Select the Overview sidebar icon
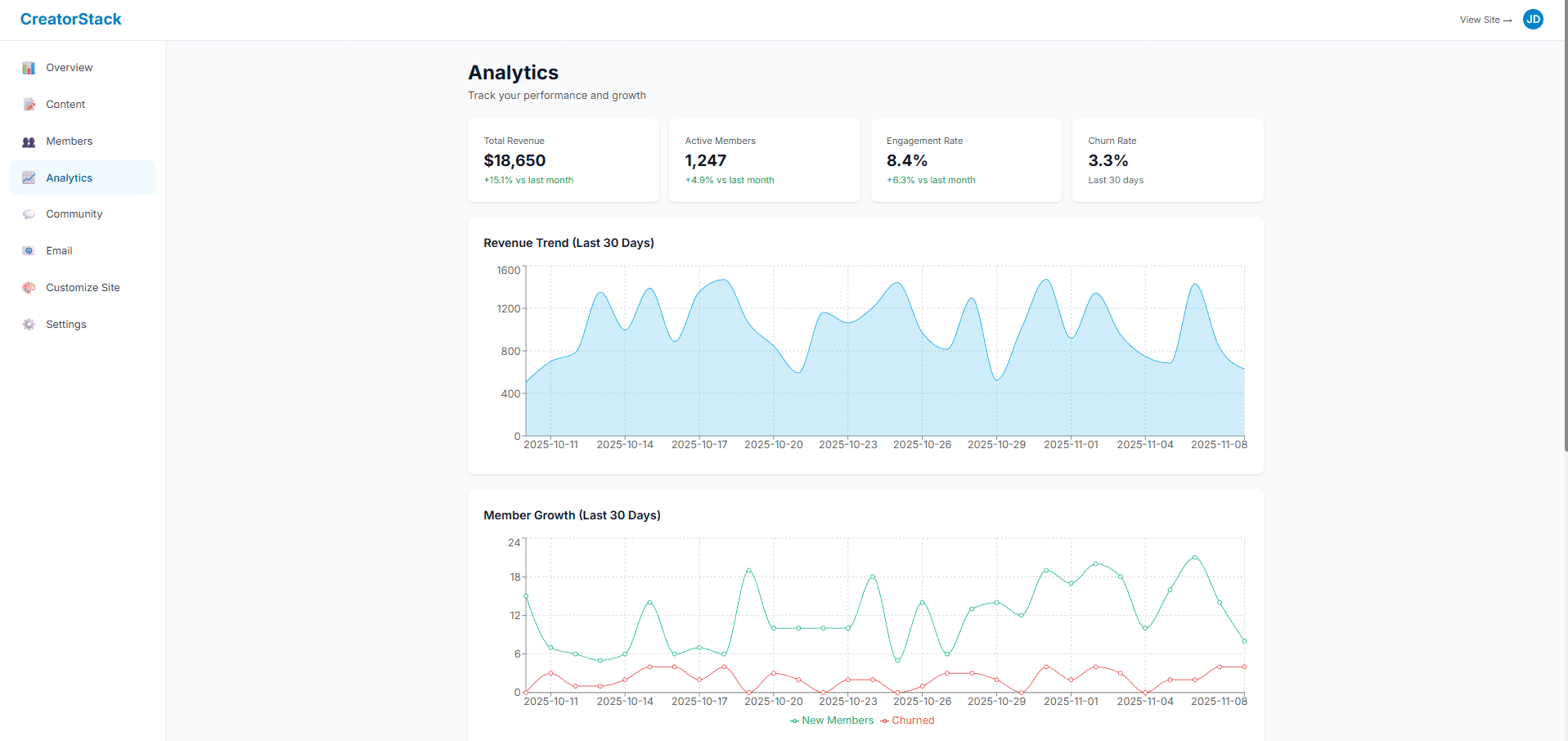1568x741 pixels. coord(29,67)
